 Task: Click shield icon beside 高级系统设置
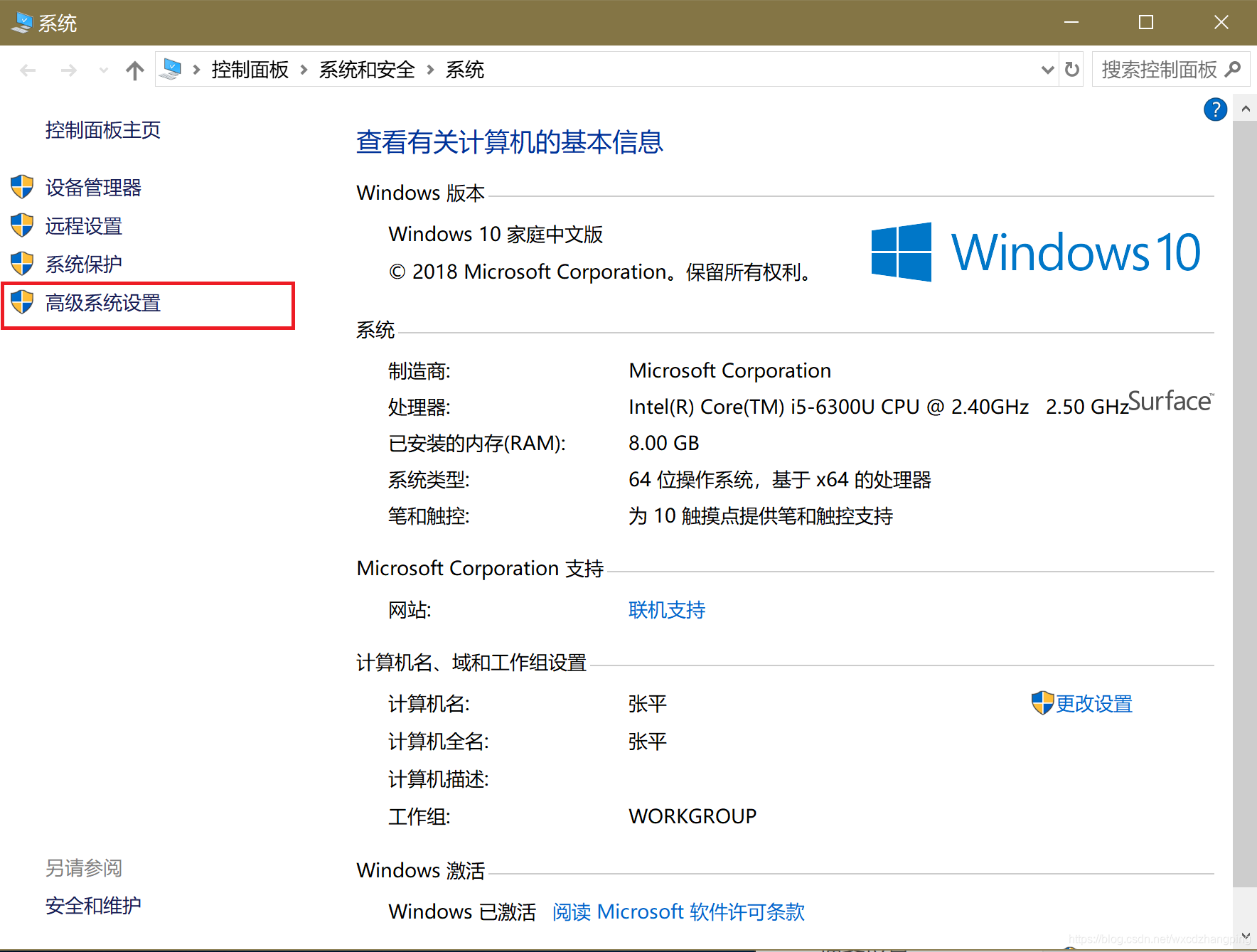(x=22, y=302)
